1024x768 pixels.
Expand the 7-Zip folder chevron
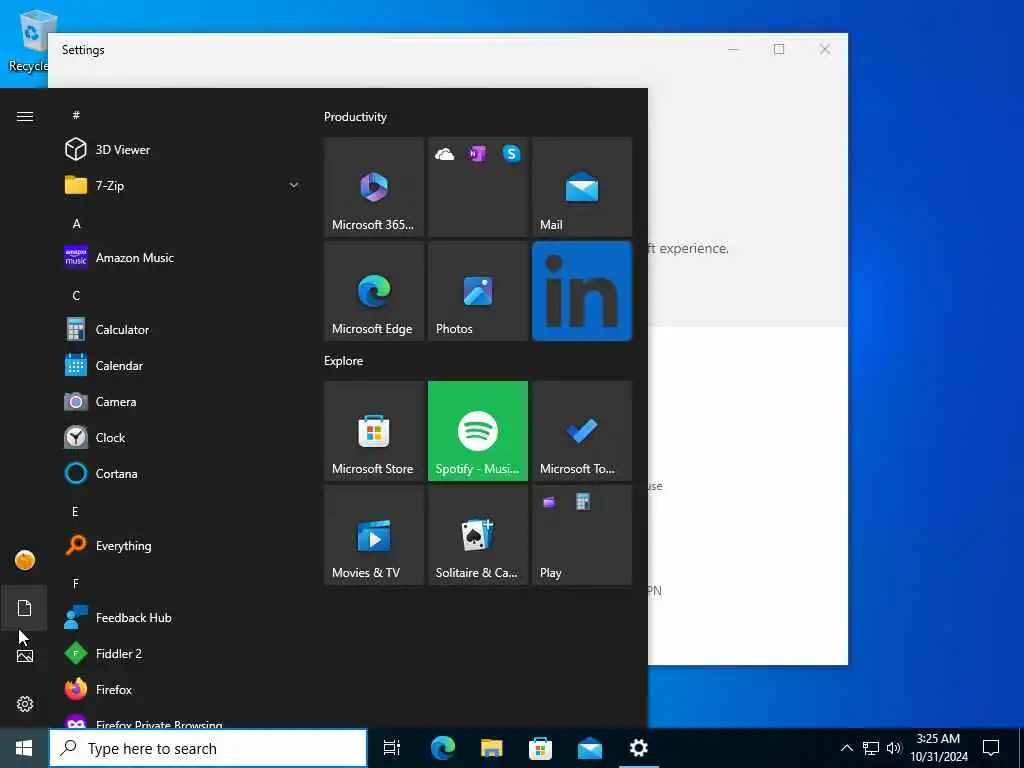pos(294,185)
